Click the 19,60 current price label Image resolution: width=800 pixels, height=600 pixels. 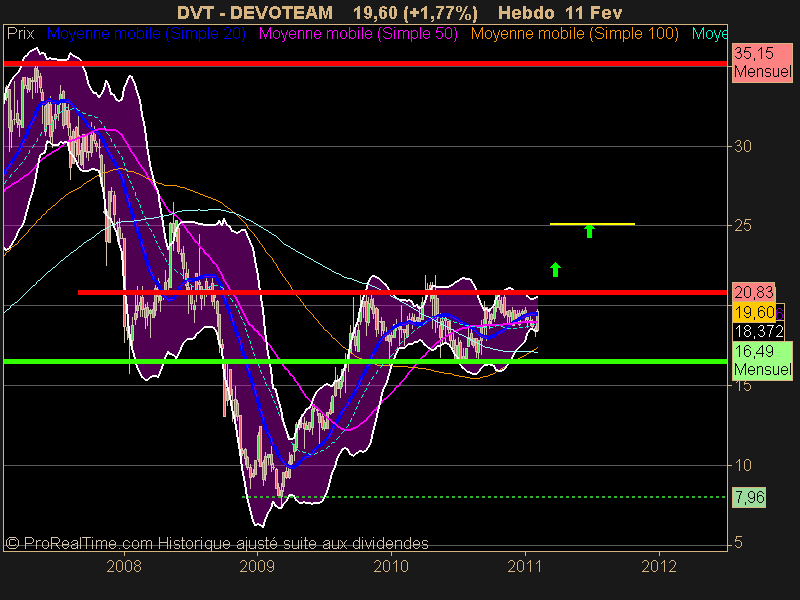[754, 312]
